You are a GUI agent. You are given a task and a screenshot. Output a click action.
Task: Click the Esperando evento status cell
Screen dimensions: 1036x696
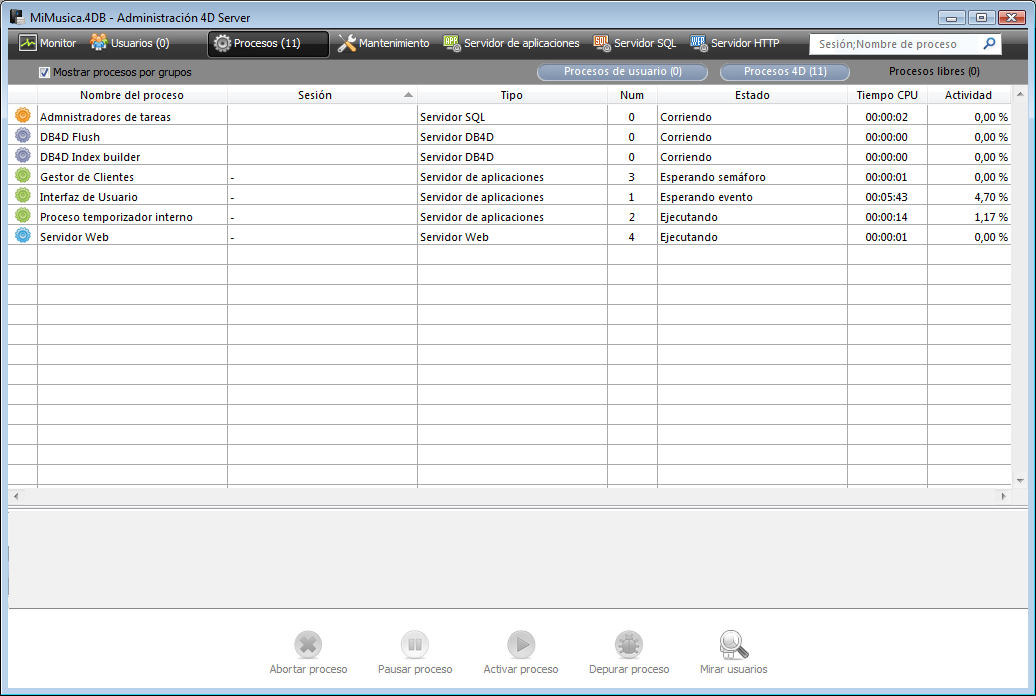[x=753, y=197]
